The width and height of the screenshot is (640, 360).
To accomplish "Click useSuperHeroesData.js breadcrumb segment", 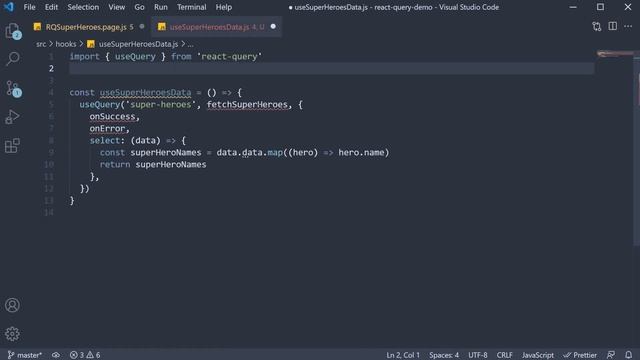I will tap(138, 44).
